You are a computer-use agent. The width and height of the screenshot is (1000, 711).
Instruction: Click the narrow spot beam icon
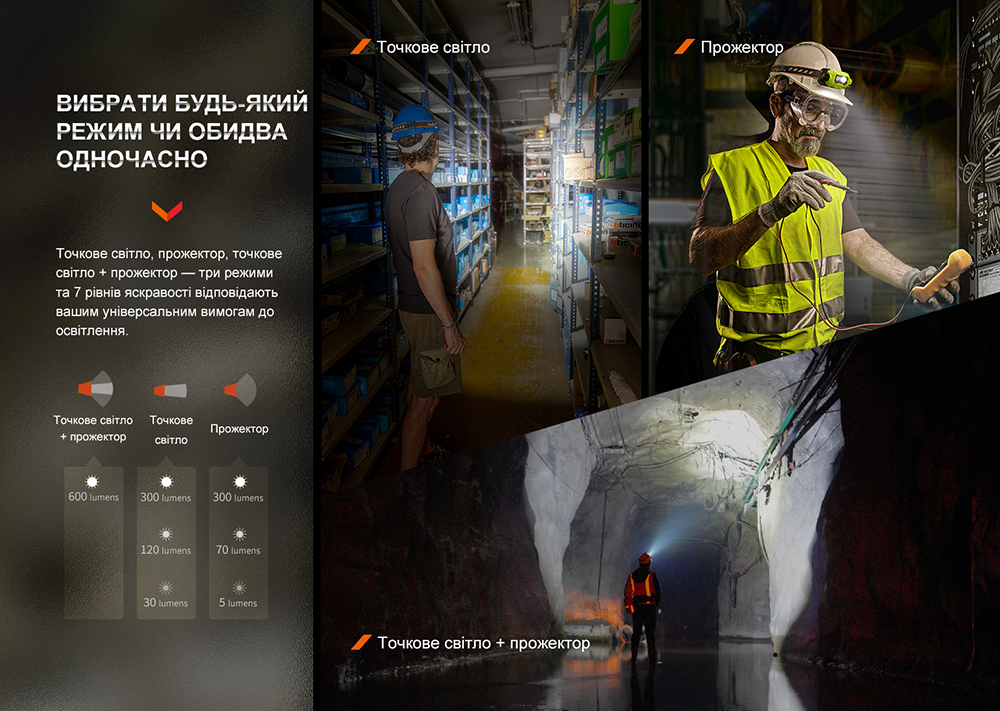click(169, 390)
